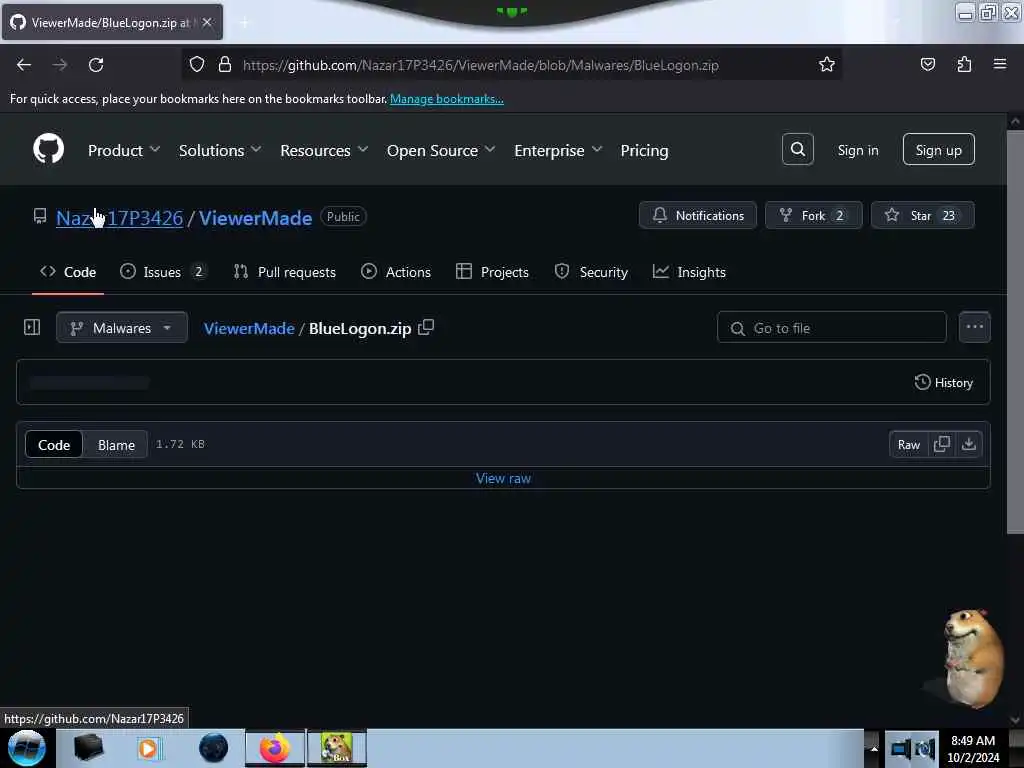Click the Notifications button
The image size is (1024, 768).
697,216
